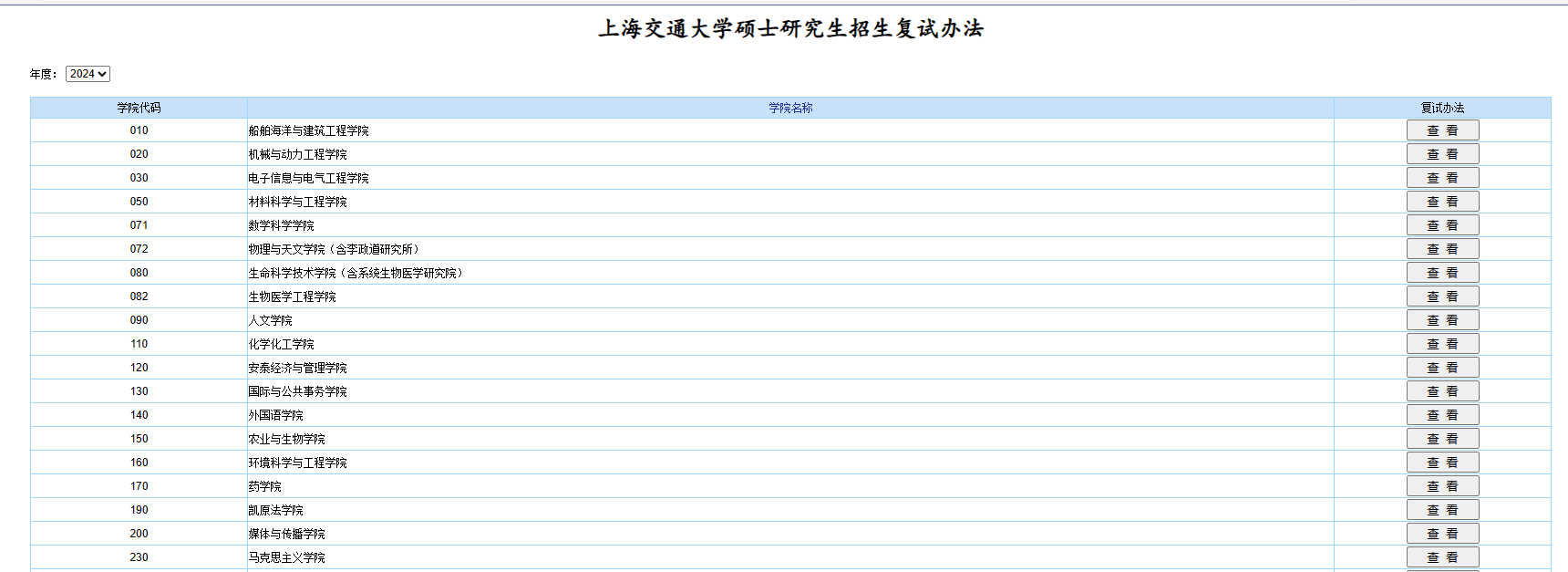Click 查看 for 生命科学技术学院 row
Viewport: 1568px width, 572px height.
1442,273
